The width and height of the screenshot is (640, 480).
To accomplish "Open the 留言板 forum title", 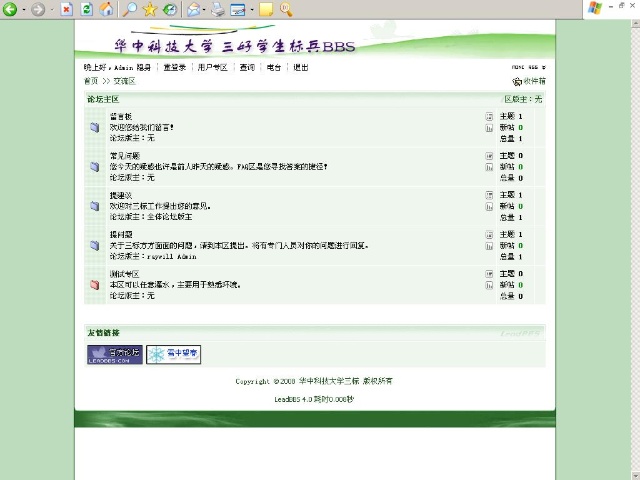I will coord(121,116).
